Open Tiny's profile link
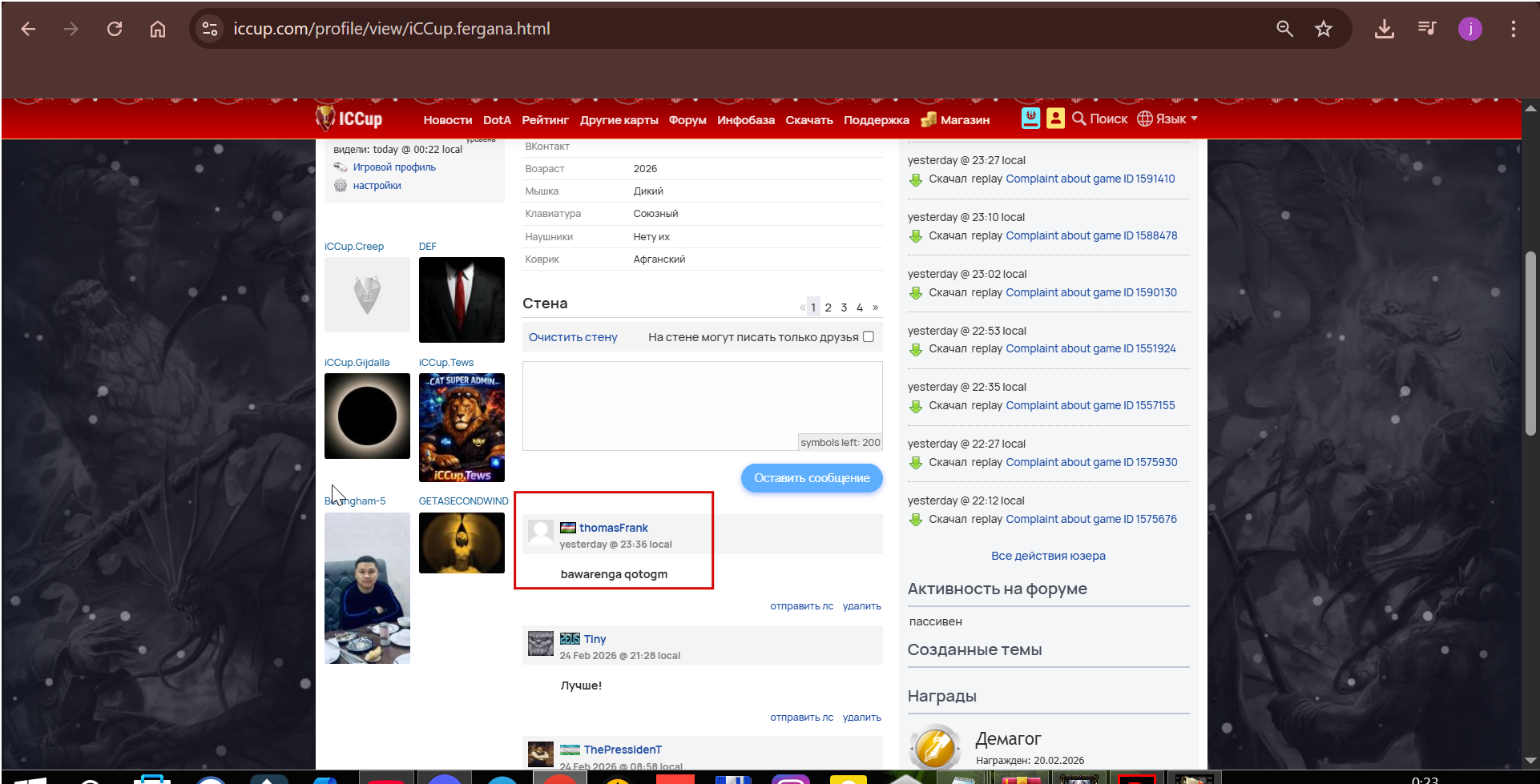1540x784 pixels. (595, 639)
